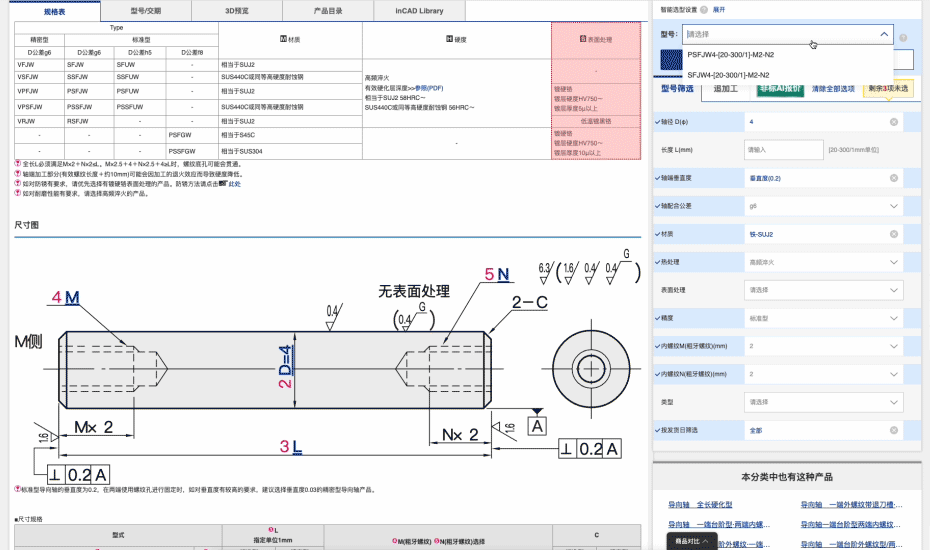Click the help icon beside 智能选型设置
930x550 pixels.
point(704,9)
